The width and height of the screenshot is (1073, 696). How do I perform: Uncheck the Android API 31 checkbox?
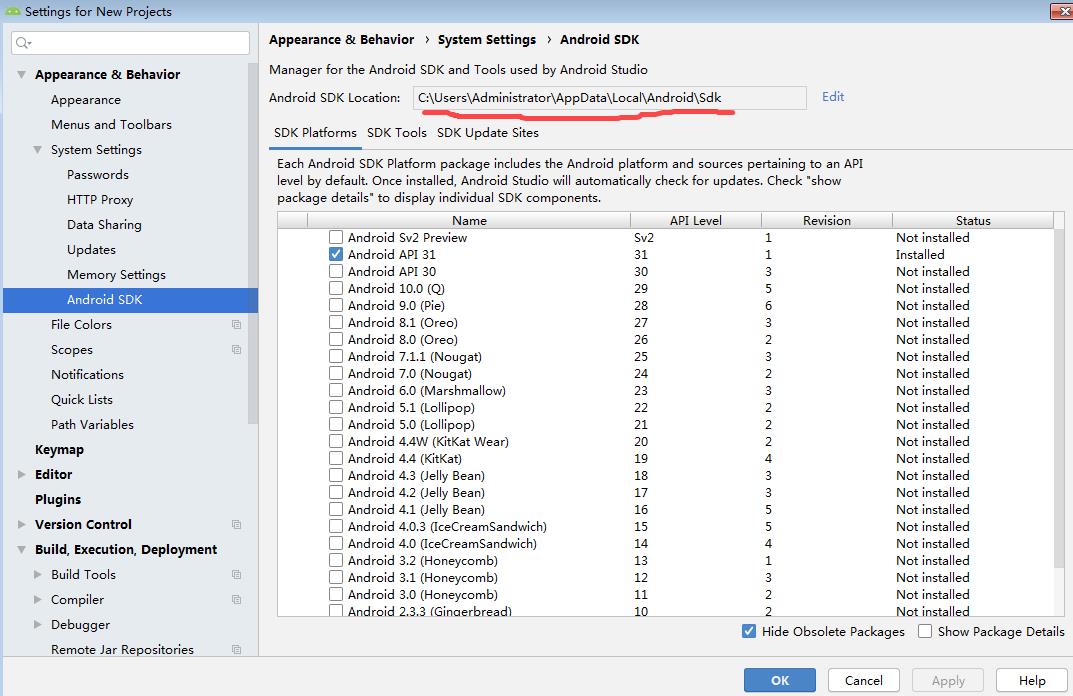coord(335,254)
